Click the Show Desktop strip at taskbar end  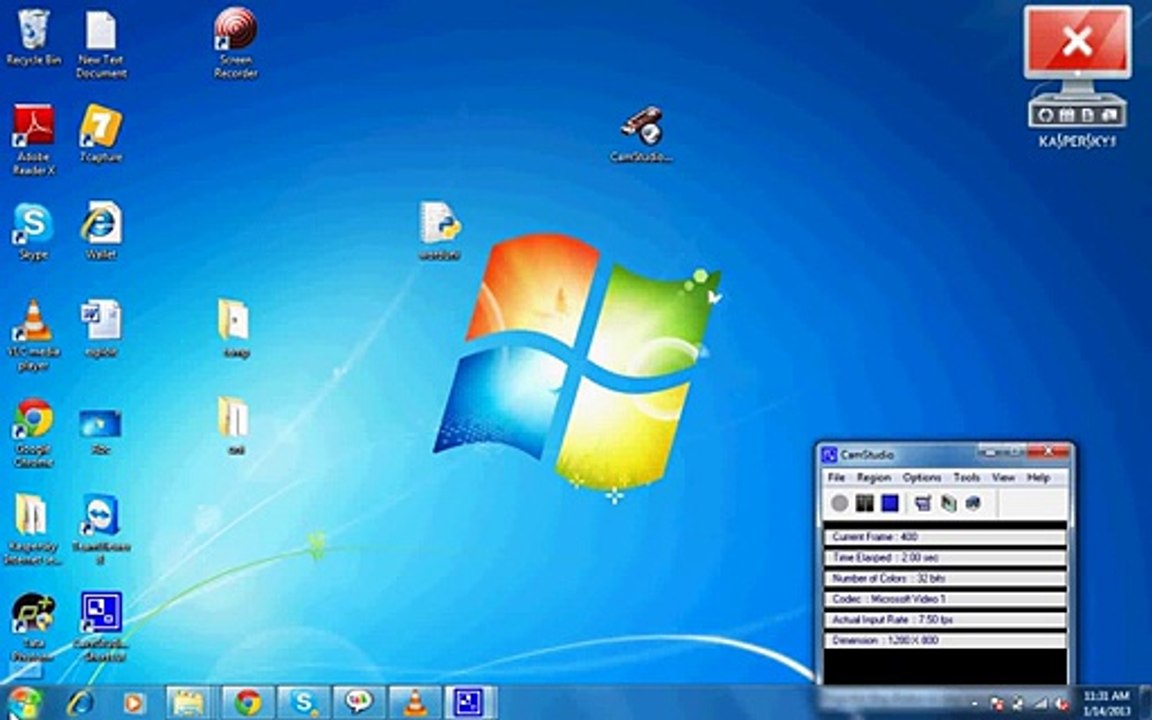tap(1146, 703)
